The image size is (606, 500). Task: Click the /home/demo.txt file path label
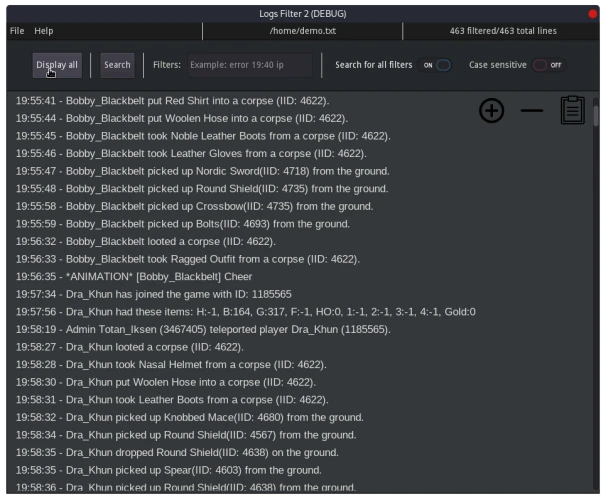pos(302,31)
